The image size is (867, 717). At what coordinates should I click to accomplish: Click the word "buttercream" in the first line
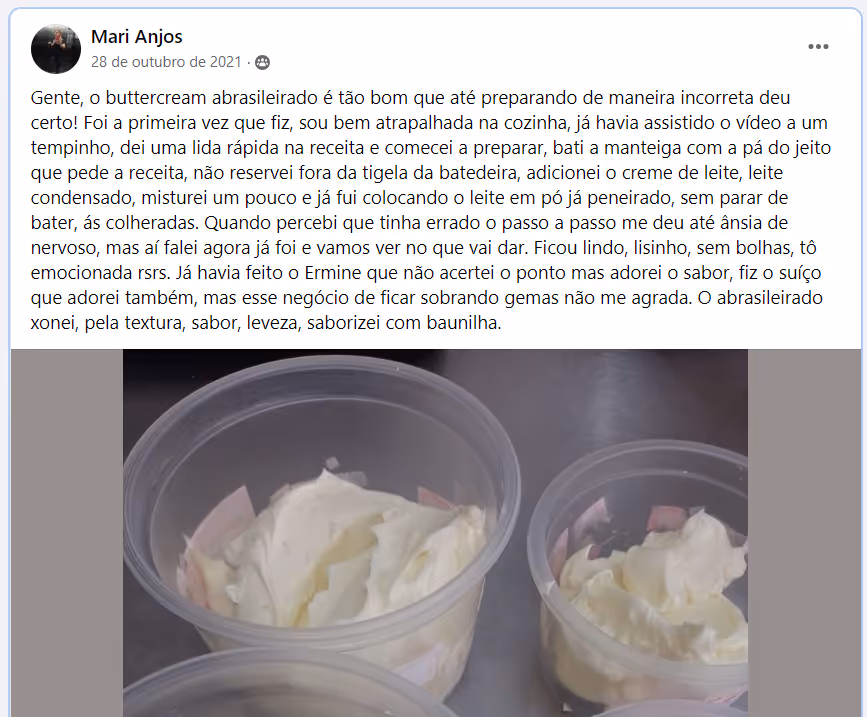[x=156, y=98]
